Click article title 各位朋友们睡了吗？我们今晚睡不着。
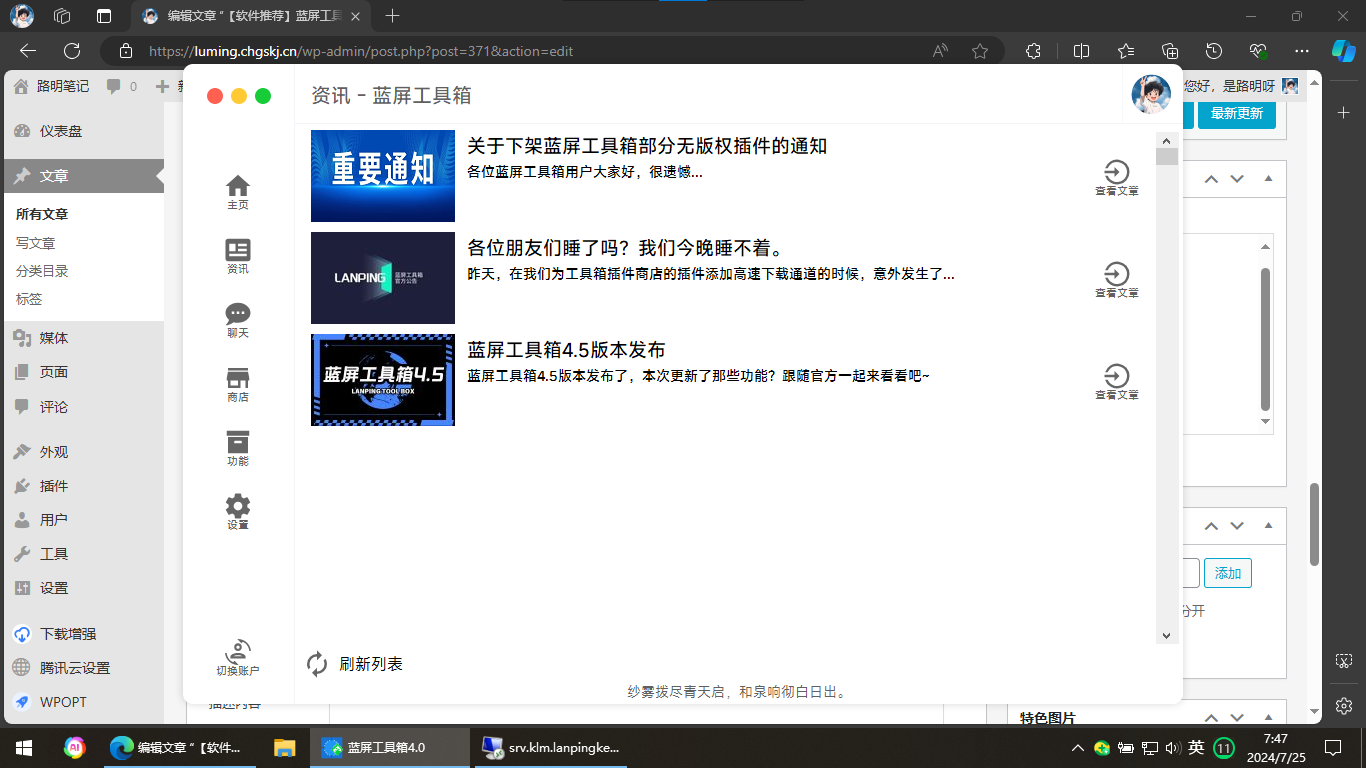Viewport: 1366px width, 768px height. pyautogui.click(x=625, y=248)
